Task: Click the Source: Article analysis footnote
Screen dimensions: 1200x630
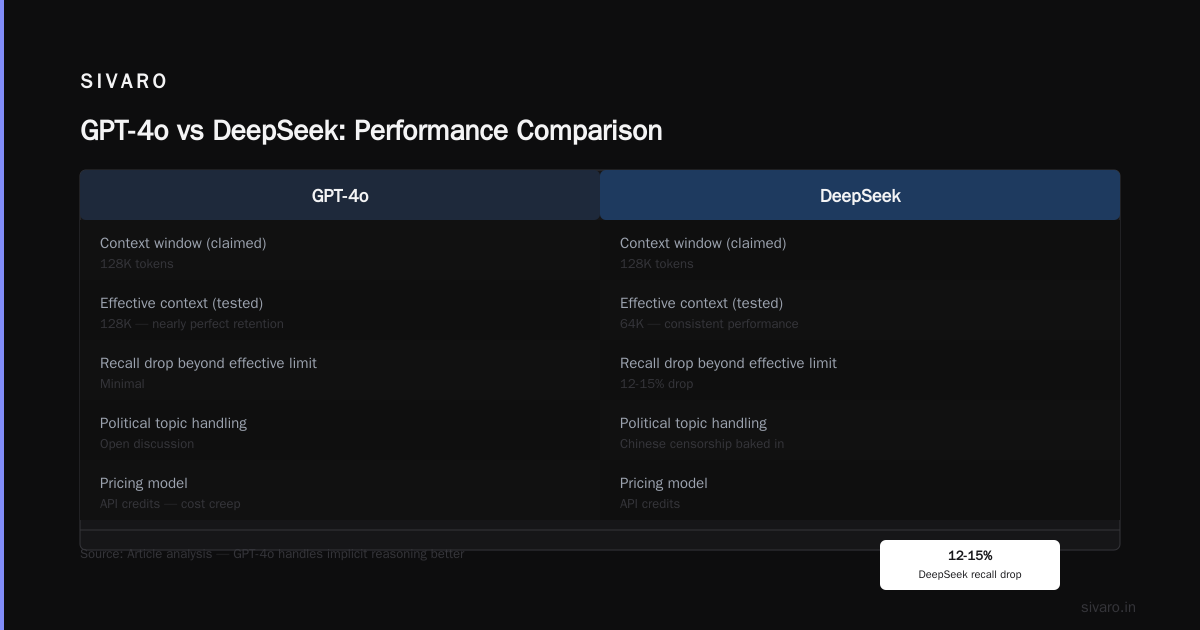Action: 272,554
